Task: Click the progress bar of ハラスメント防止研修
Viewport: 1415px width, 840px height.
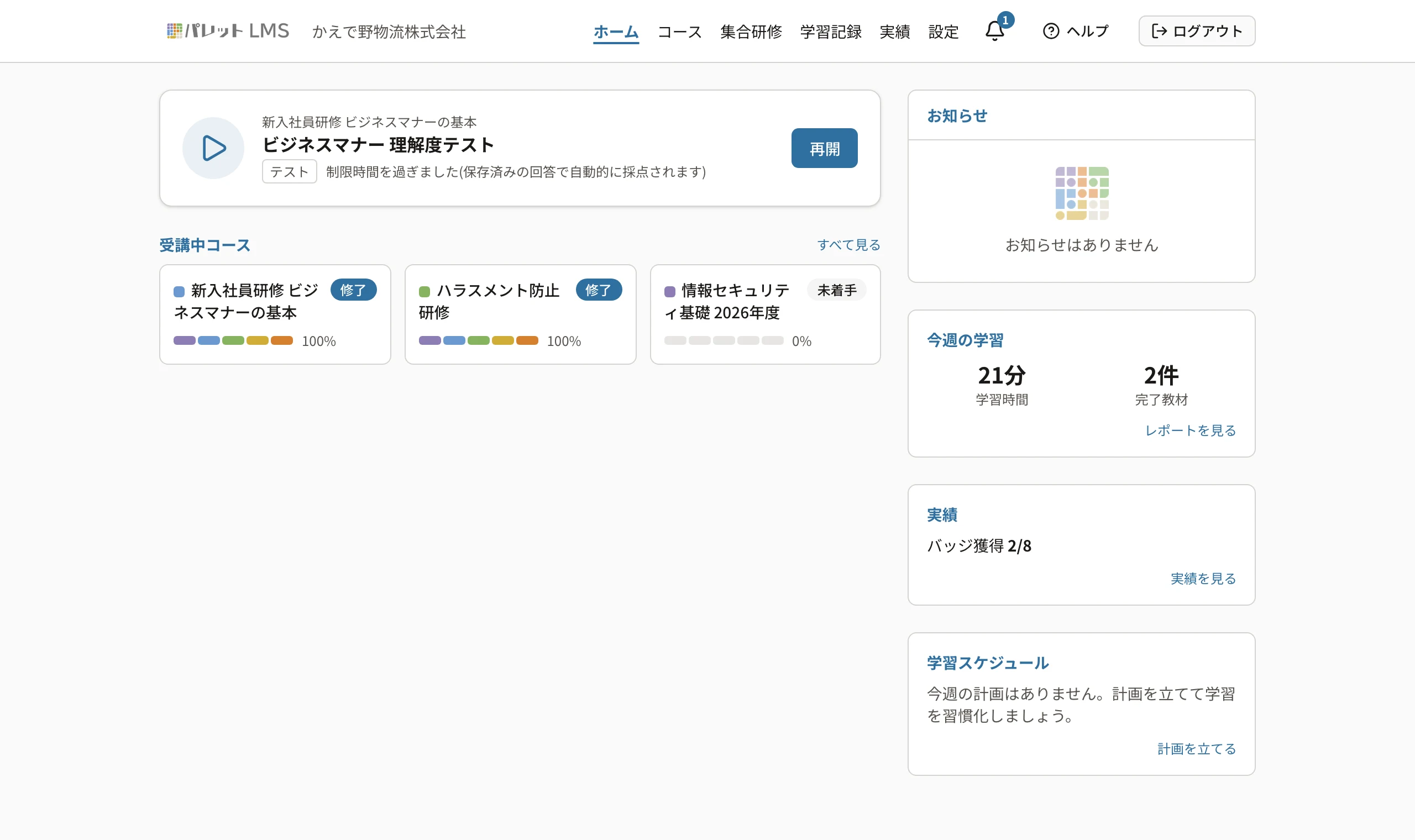Action: point(478,341)
